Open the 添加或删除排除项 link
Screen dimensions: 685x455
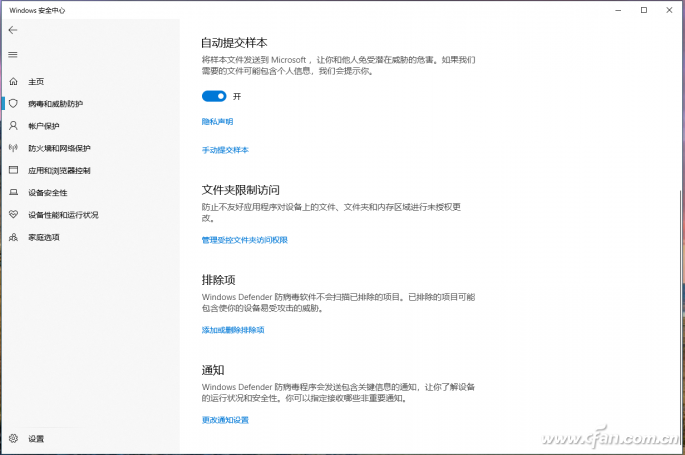point(233,330)
